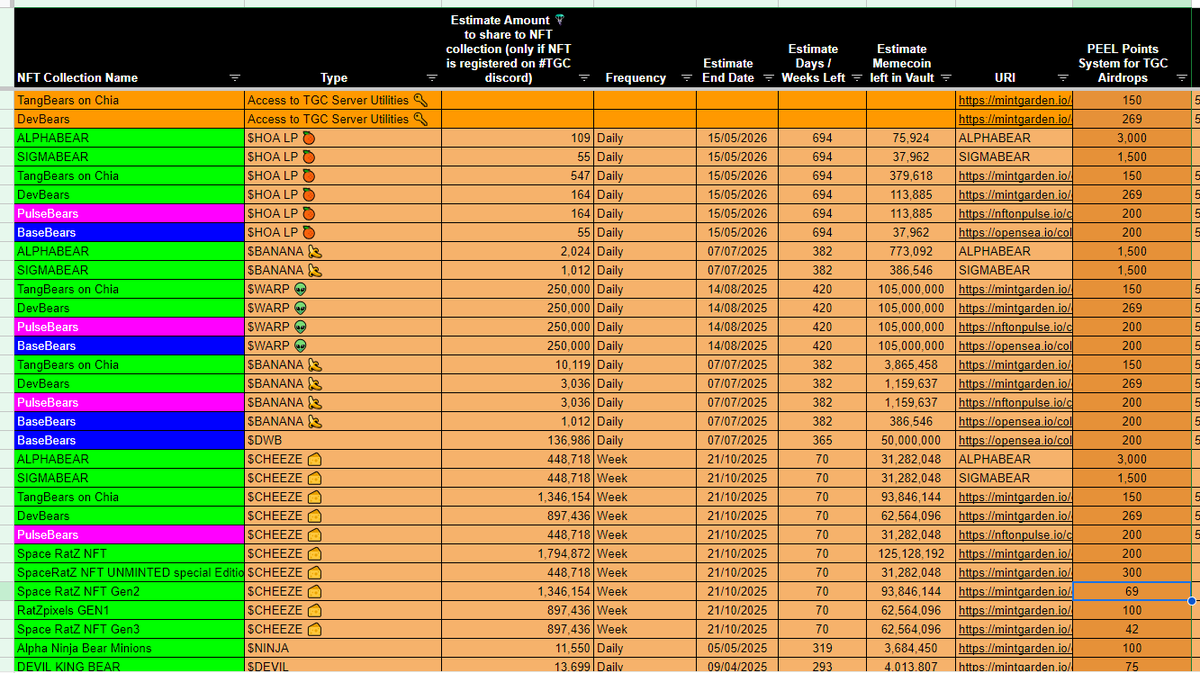The image size is (1200, 673).
Task: Select the Alpha Ninja Bear Minions cell
Action: (129, 649)
